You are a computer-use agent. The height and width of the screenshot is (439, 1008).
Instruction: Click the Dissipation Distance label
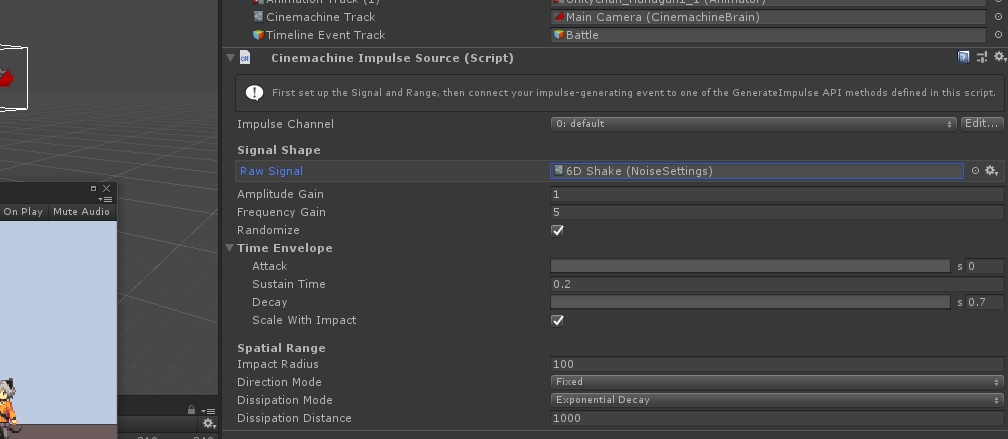(294, 418)
